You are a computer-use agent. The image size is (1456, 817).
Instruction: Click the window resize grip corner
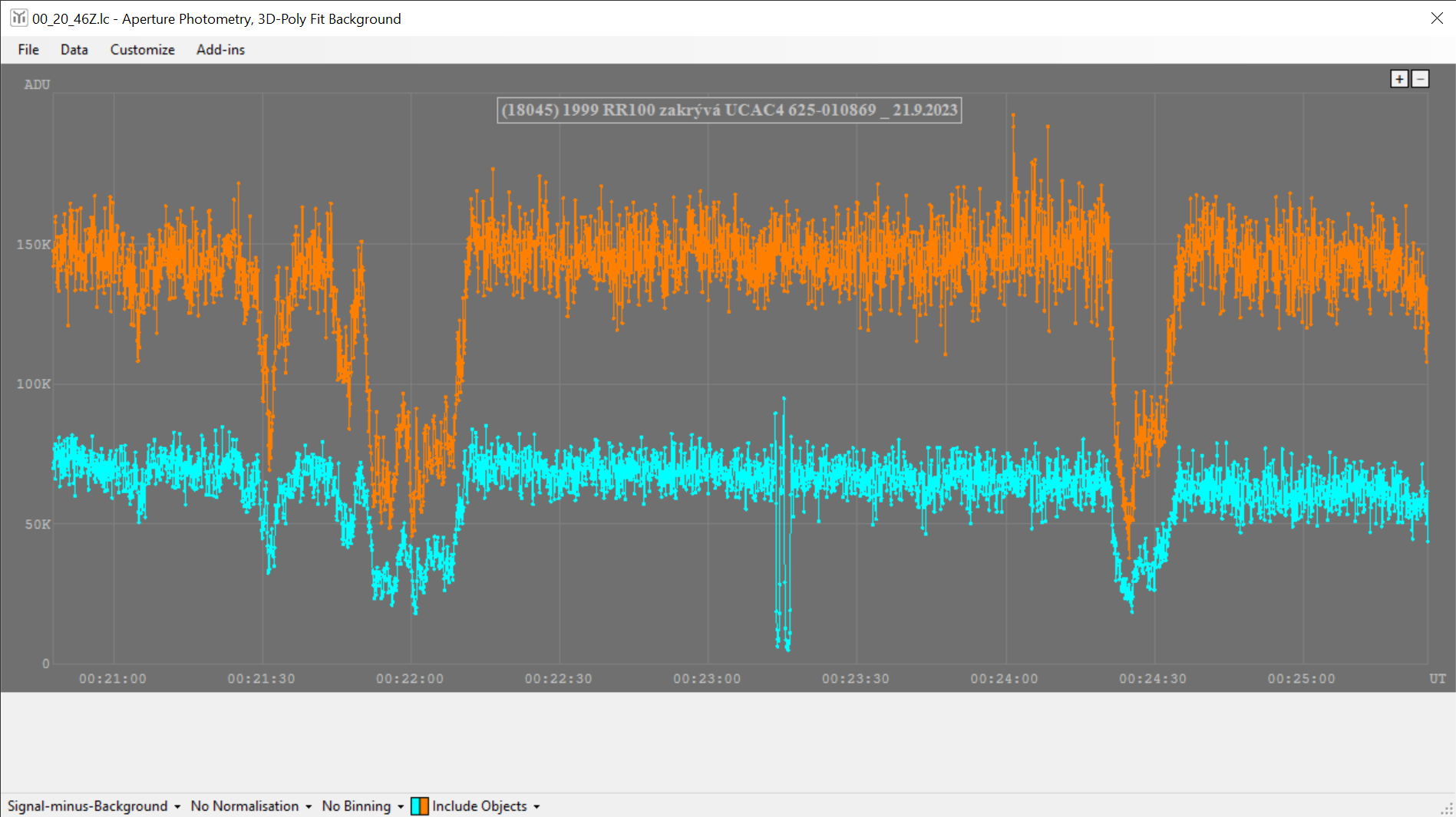click(x=1448, y=809)
